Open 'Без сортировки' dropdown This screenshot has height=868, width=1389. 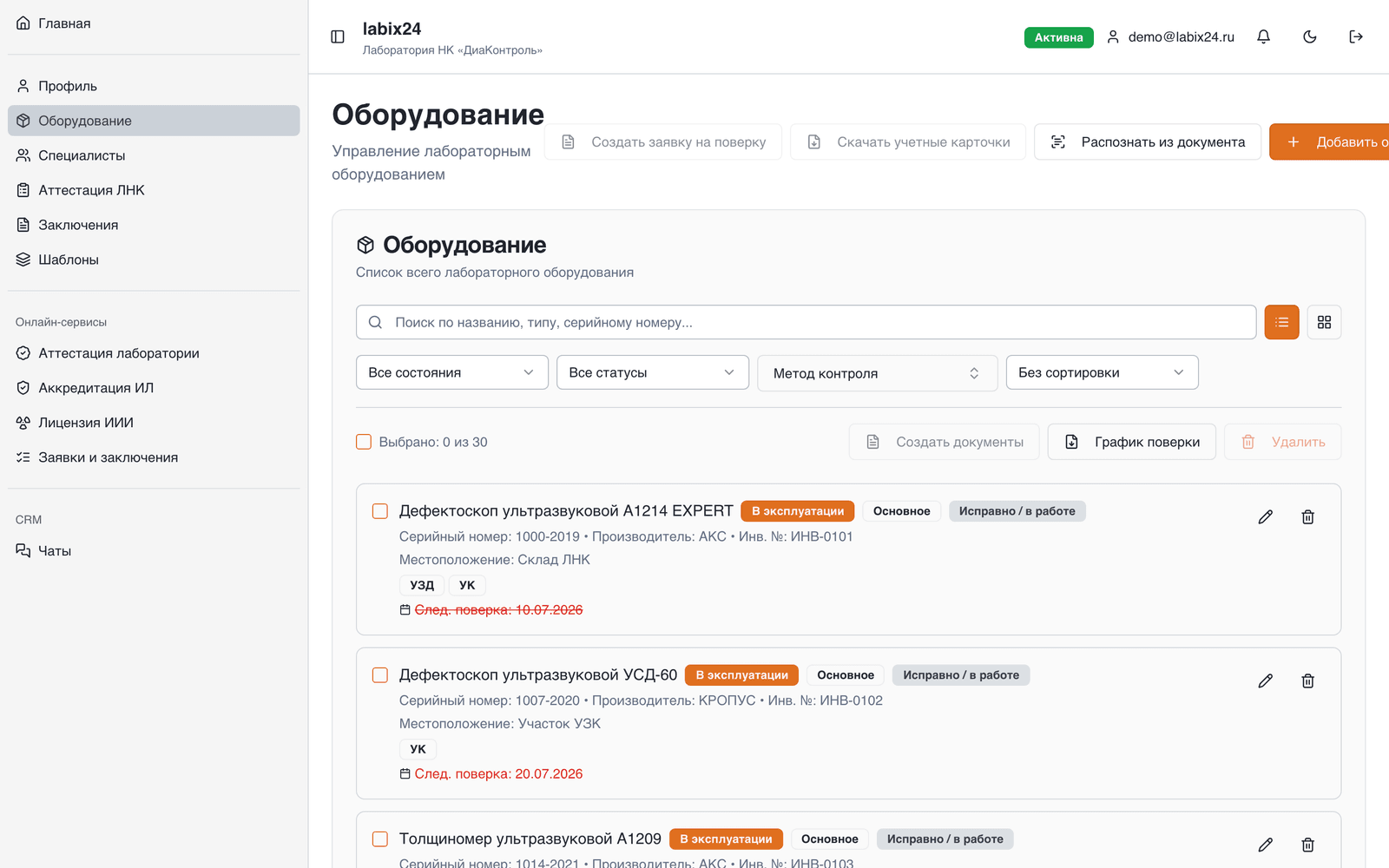(1102, 372)
